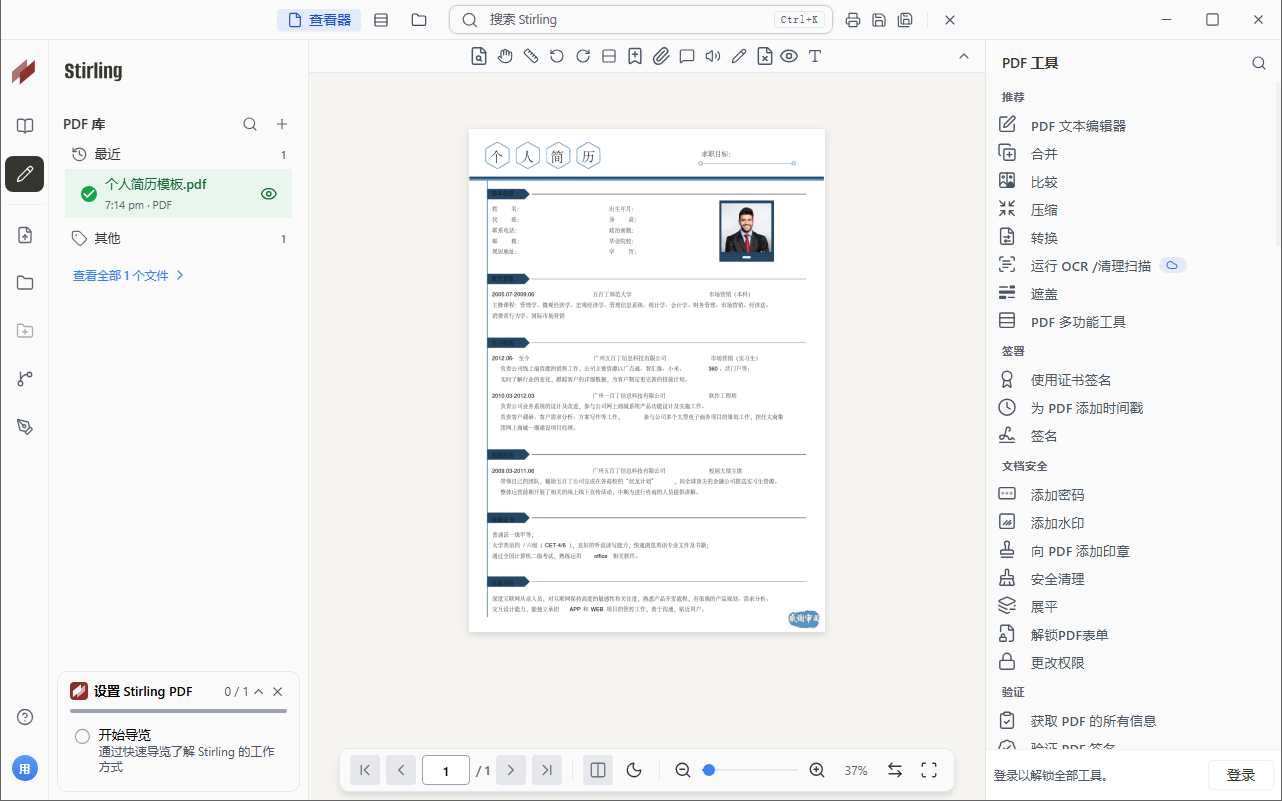Open the help question mark icon
The height and width of the screenshot is (801, 1282).
click(x=25, y=717)
